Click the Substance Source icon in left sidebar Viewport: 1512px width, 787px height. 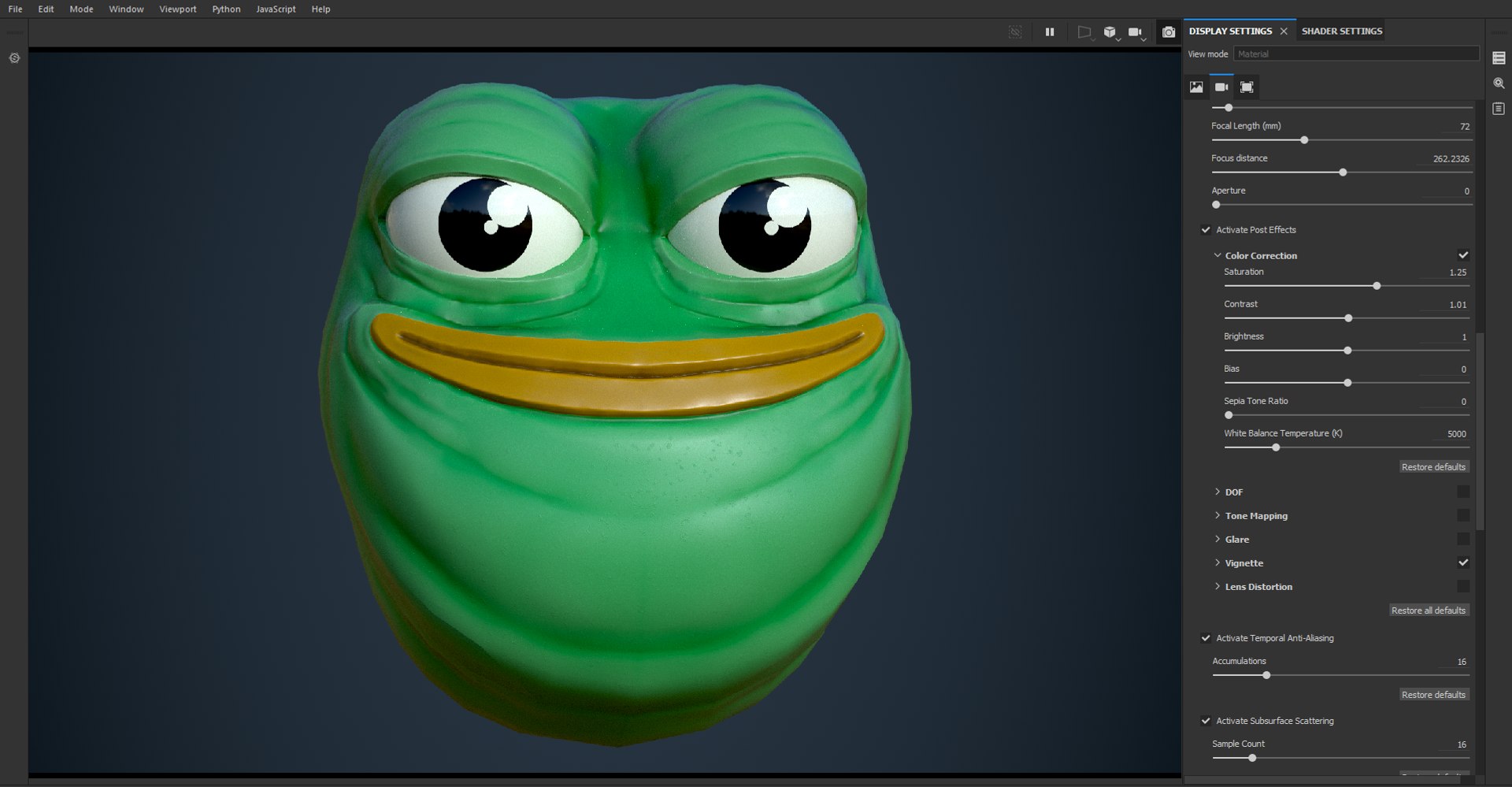(x=14, y=58)
